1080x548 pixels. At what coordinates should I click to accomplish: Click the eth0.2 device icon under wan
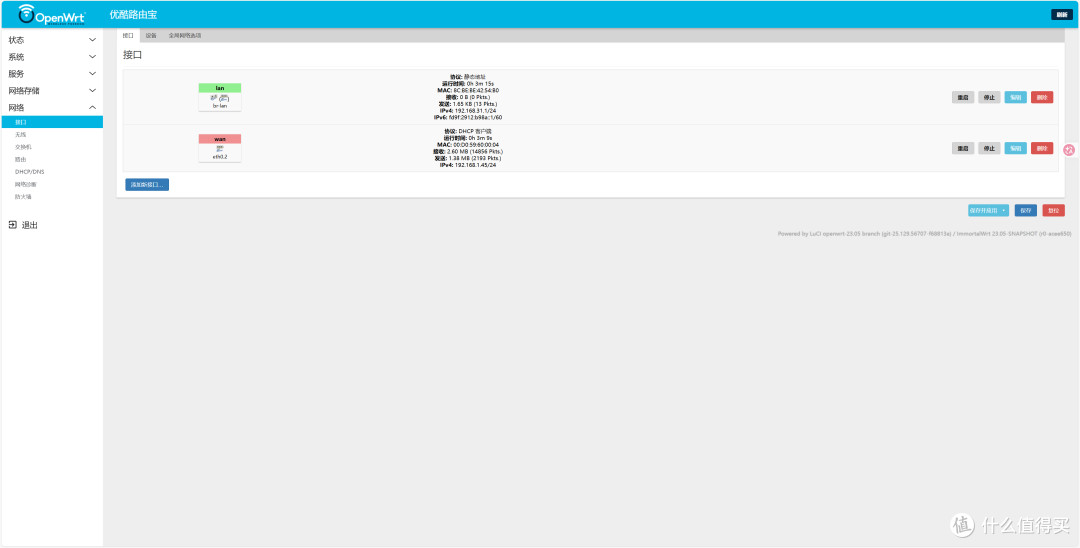220,149
